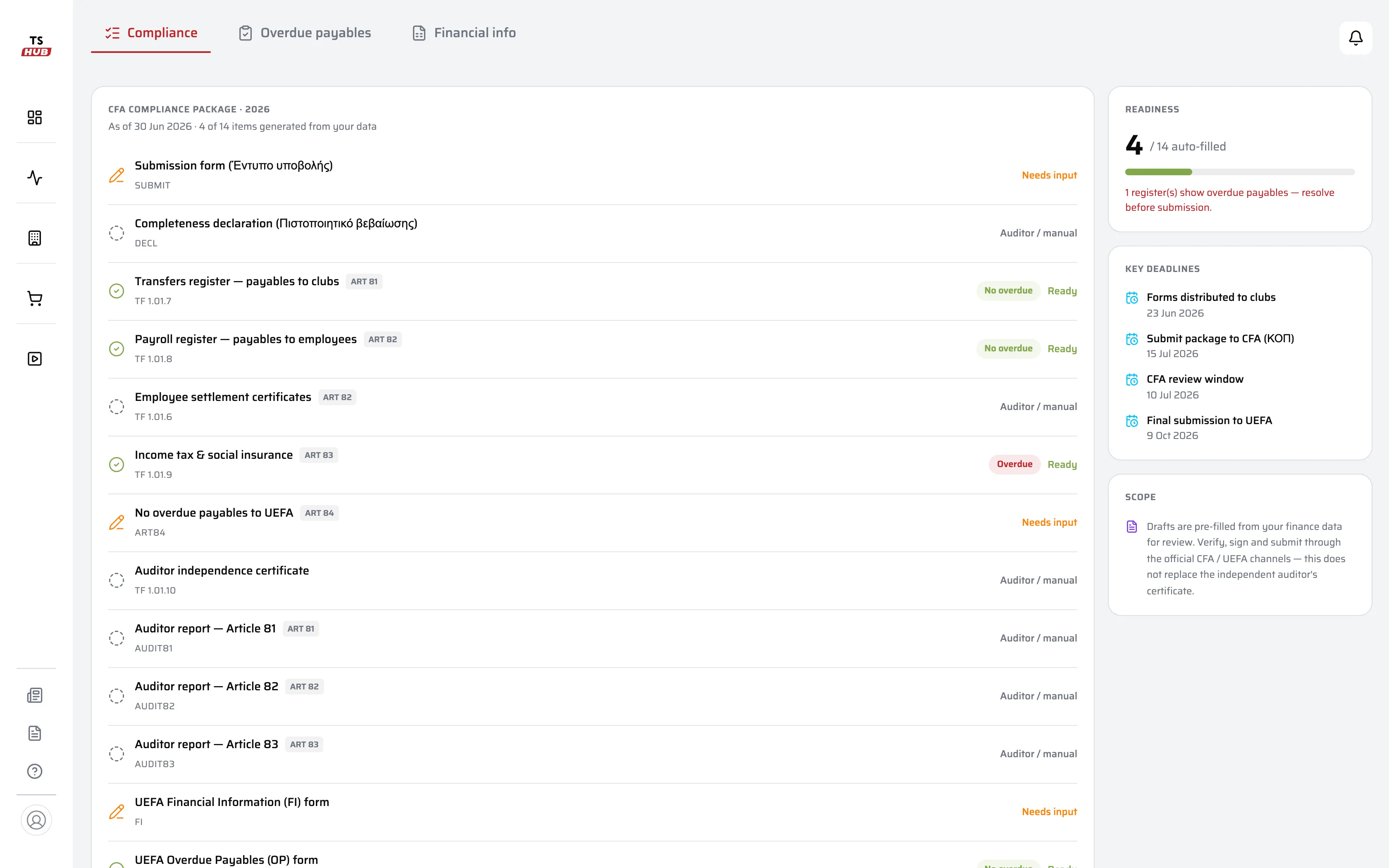Click Needs input for Submission form
The image size is (1389, 868).
(x=1049, y=175)
